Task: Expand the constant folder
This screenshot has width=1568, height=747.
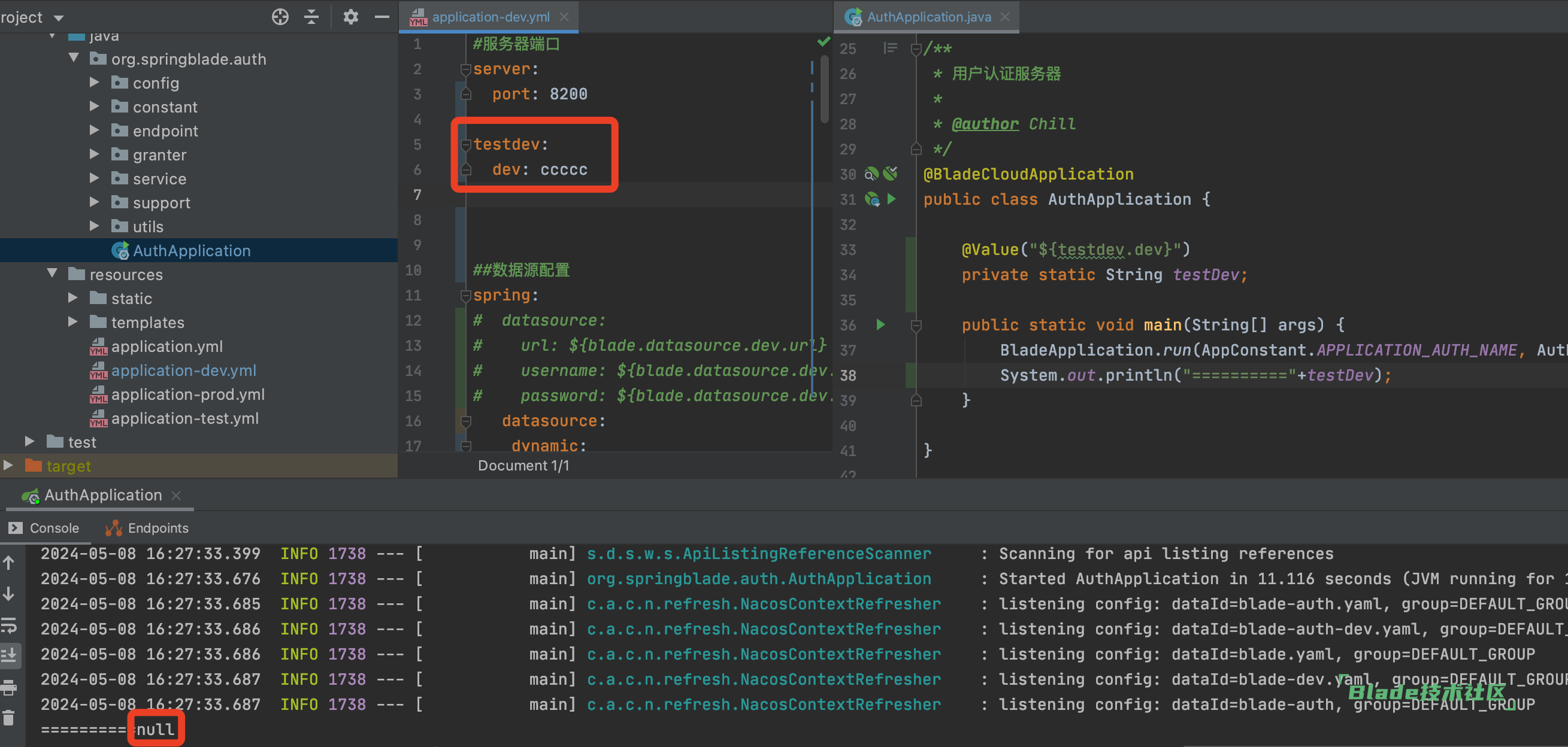Action: pos(95,106)
